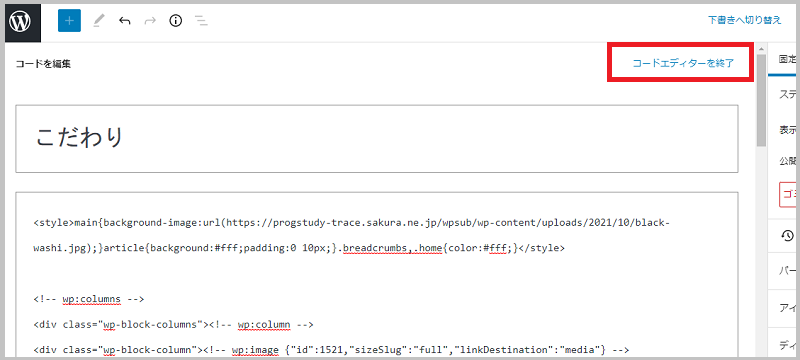Select the 固定 sidebar tab
The height and width of the screenshot is (360, 800).
pos(787,59)
